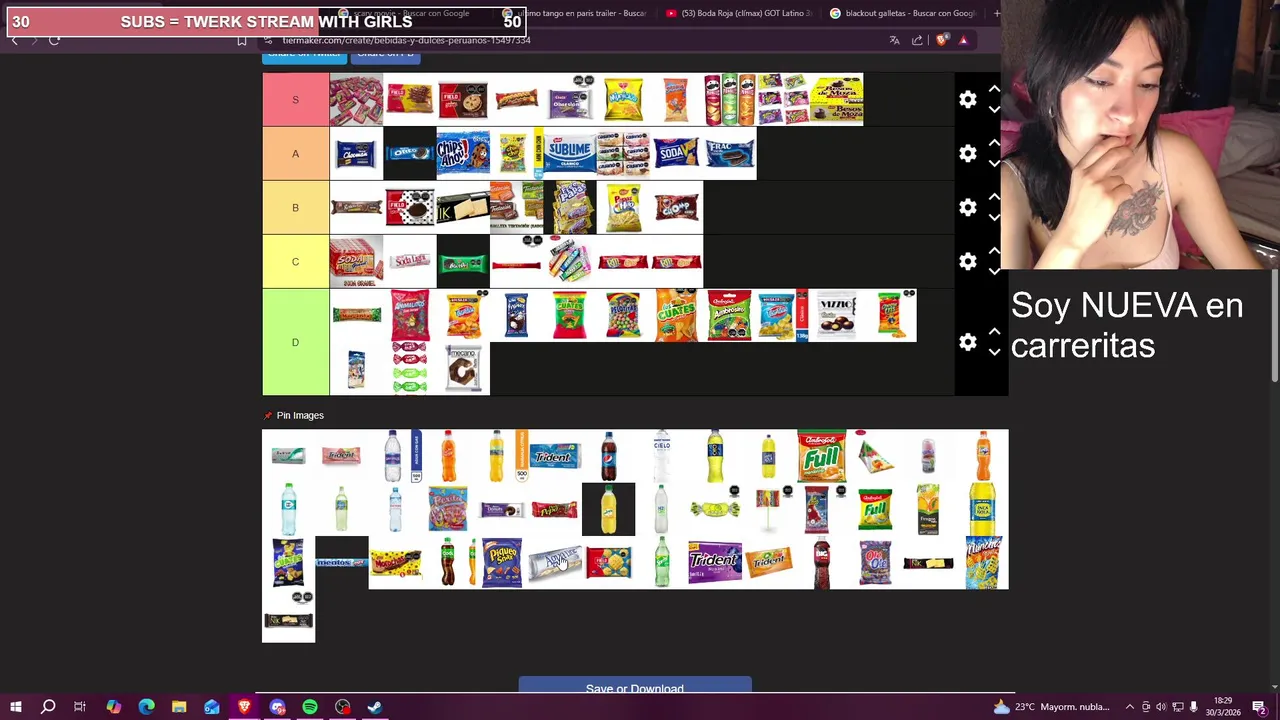Open settings gear for B tier row
Viewport: 1280px width, 720px height.
pos(967,207)
